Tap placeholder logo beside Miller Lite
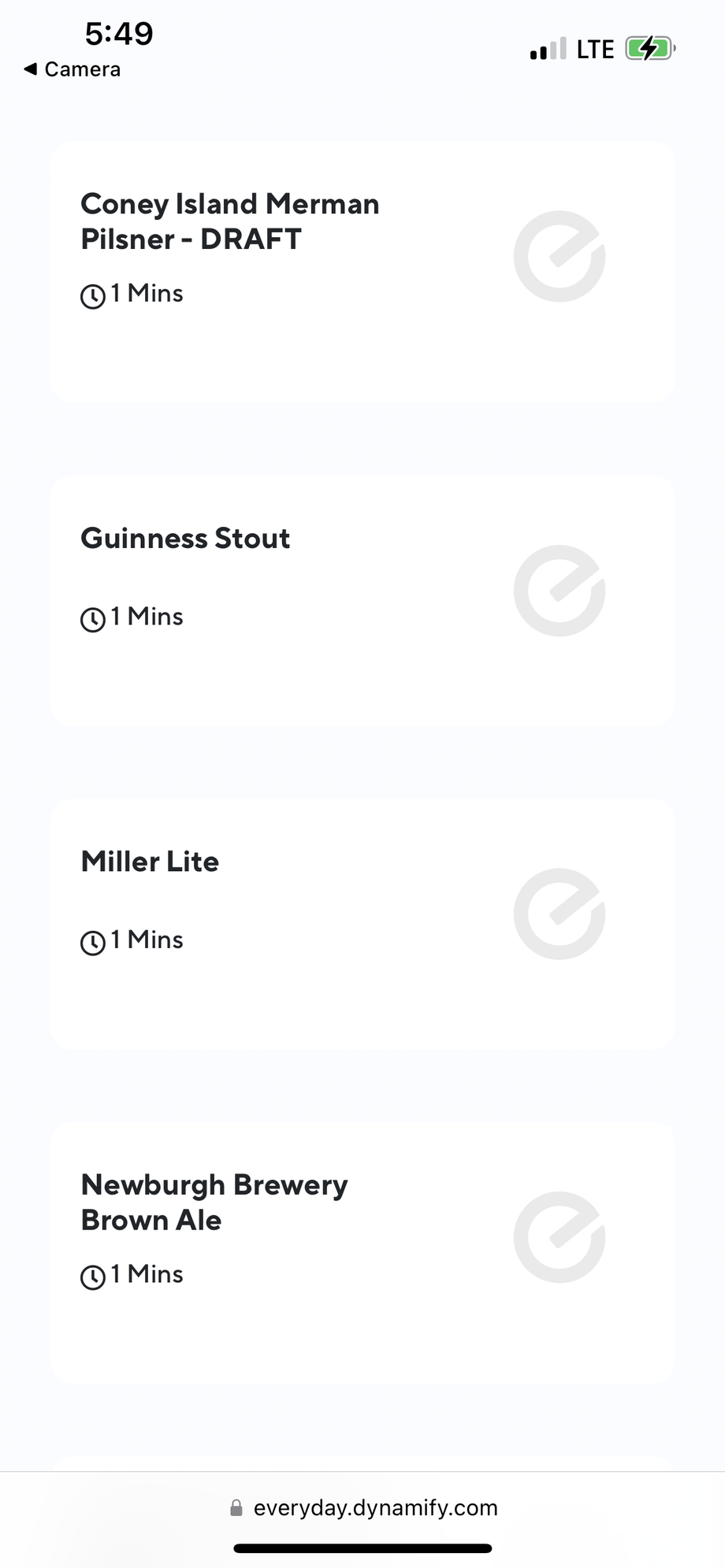 click(x=560, y=914)
